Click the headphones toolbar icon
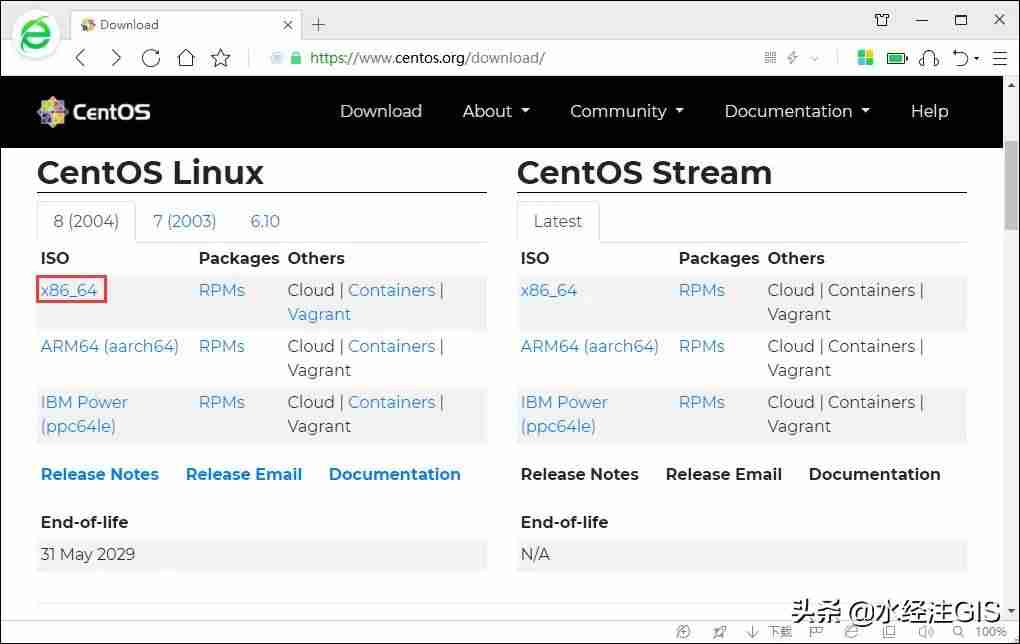 (x=929, y=59)
